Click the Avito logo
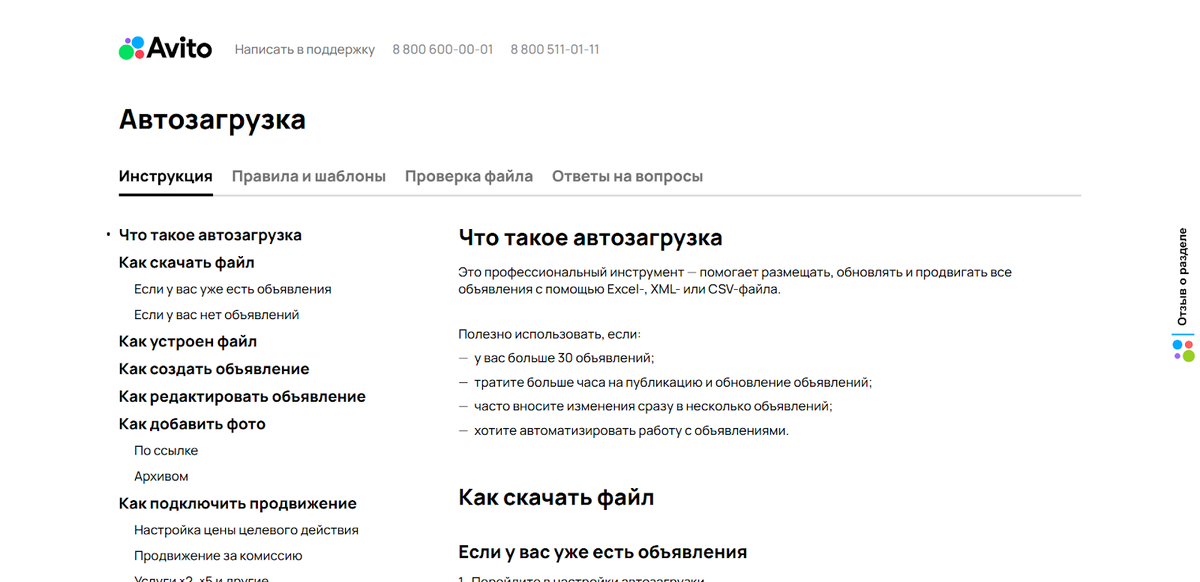 (165, 48)
